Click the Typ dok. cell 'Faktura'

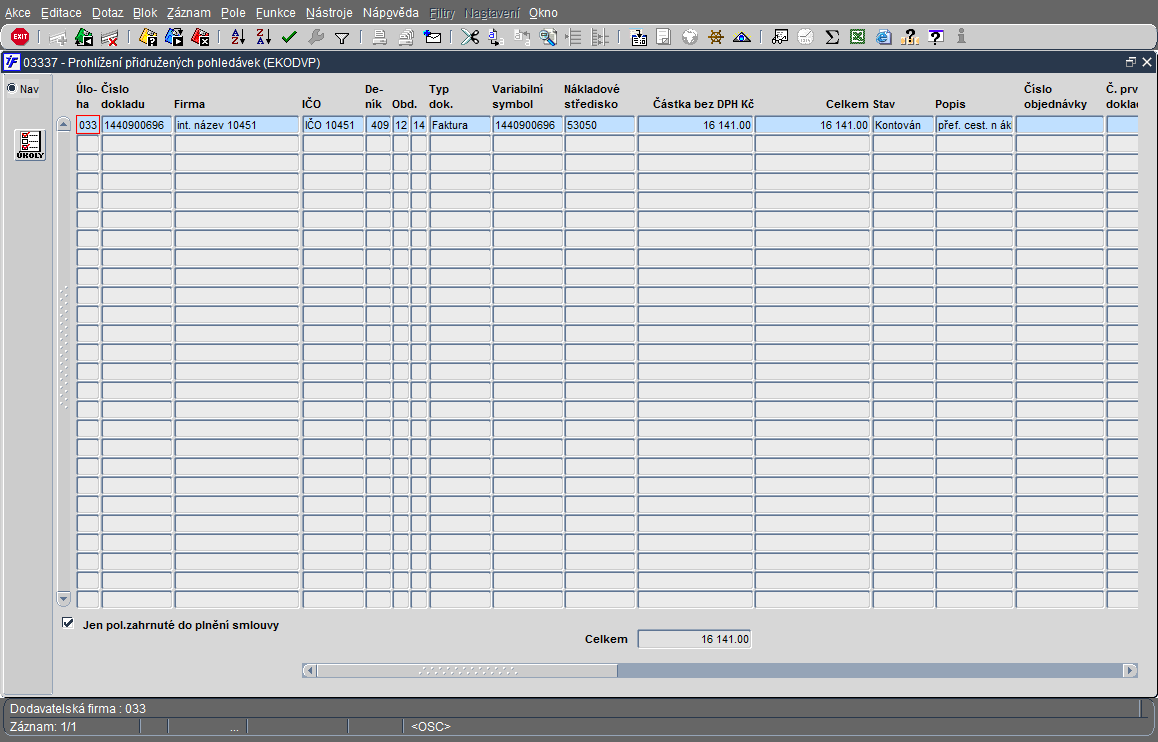point(459,125)
